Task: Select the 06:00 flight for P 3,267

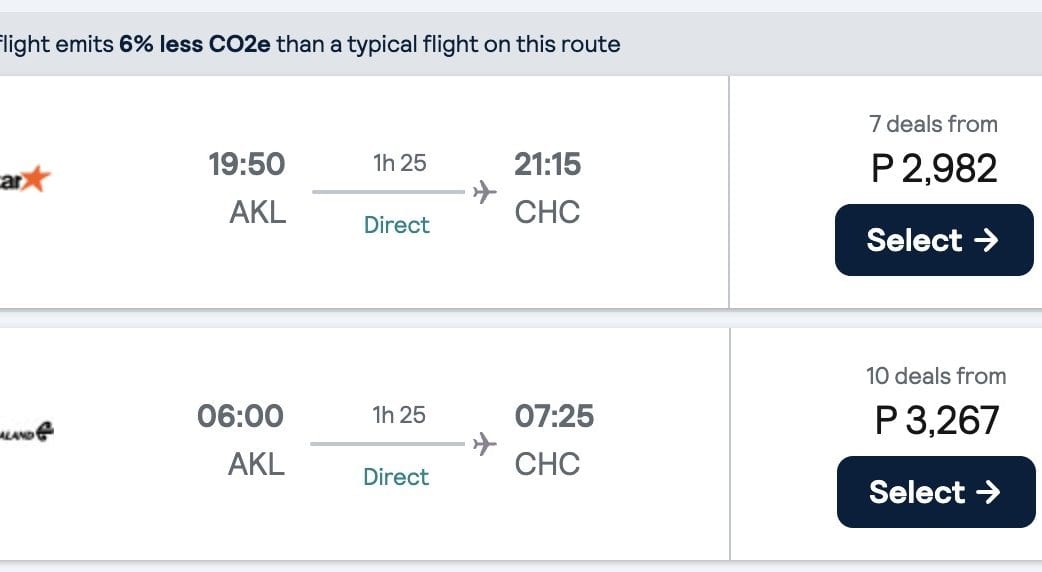Action: tap(935, 492)
